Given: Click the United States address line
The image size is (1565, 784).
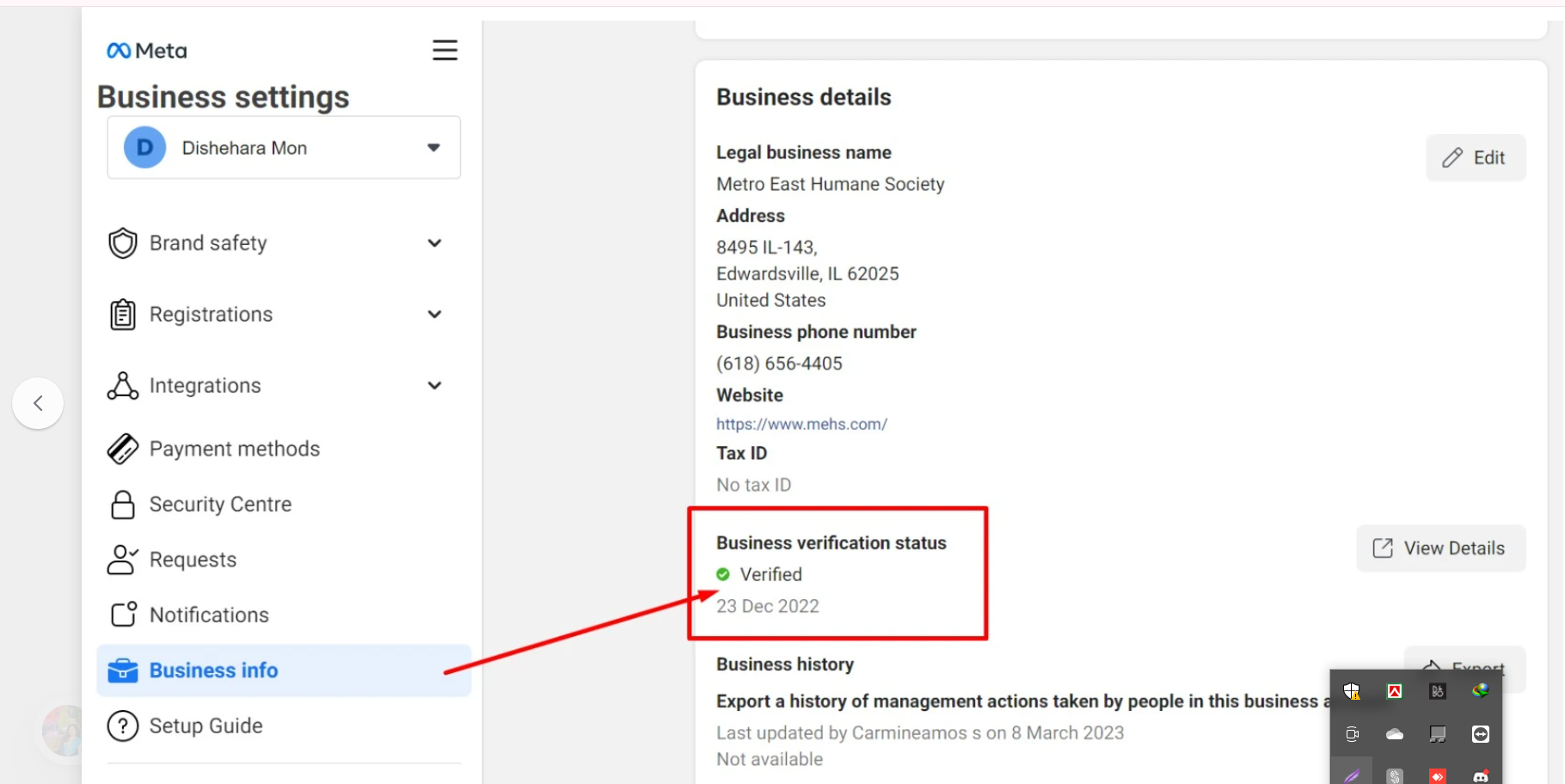Looking at the screenshot, I should pyautogui.click(x=771, y=300).
